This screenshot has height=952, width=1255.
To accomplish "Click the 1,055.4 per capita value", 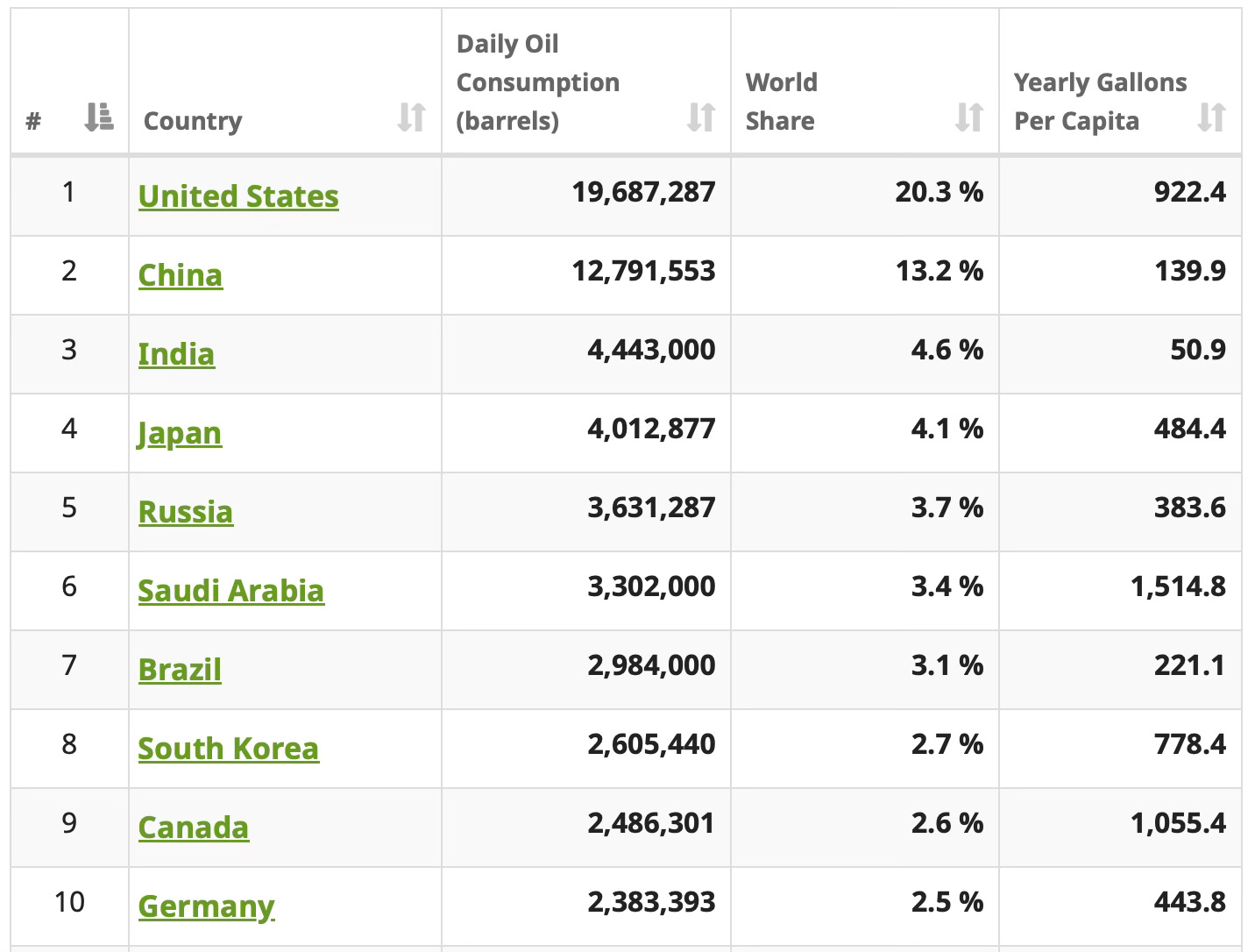I will click(1179, 823).
